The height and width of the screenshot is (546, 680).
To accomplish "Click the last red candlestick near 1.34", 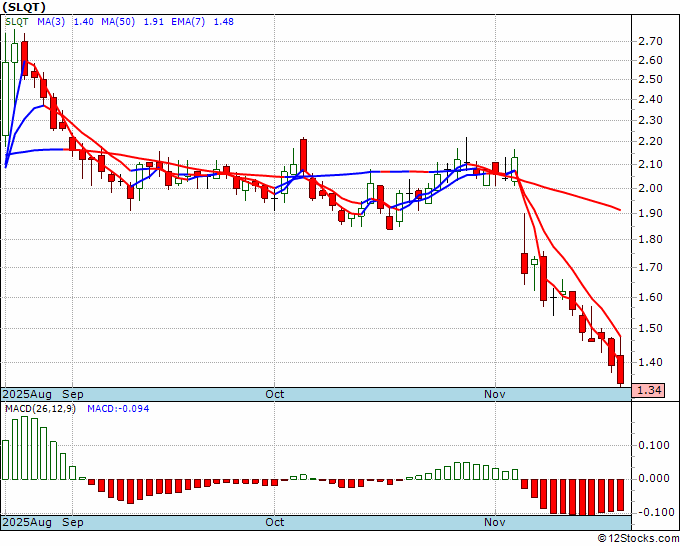I will (x=621, y=369).
